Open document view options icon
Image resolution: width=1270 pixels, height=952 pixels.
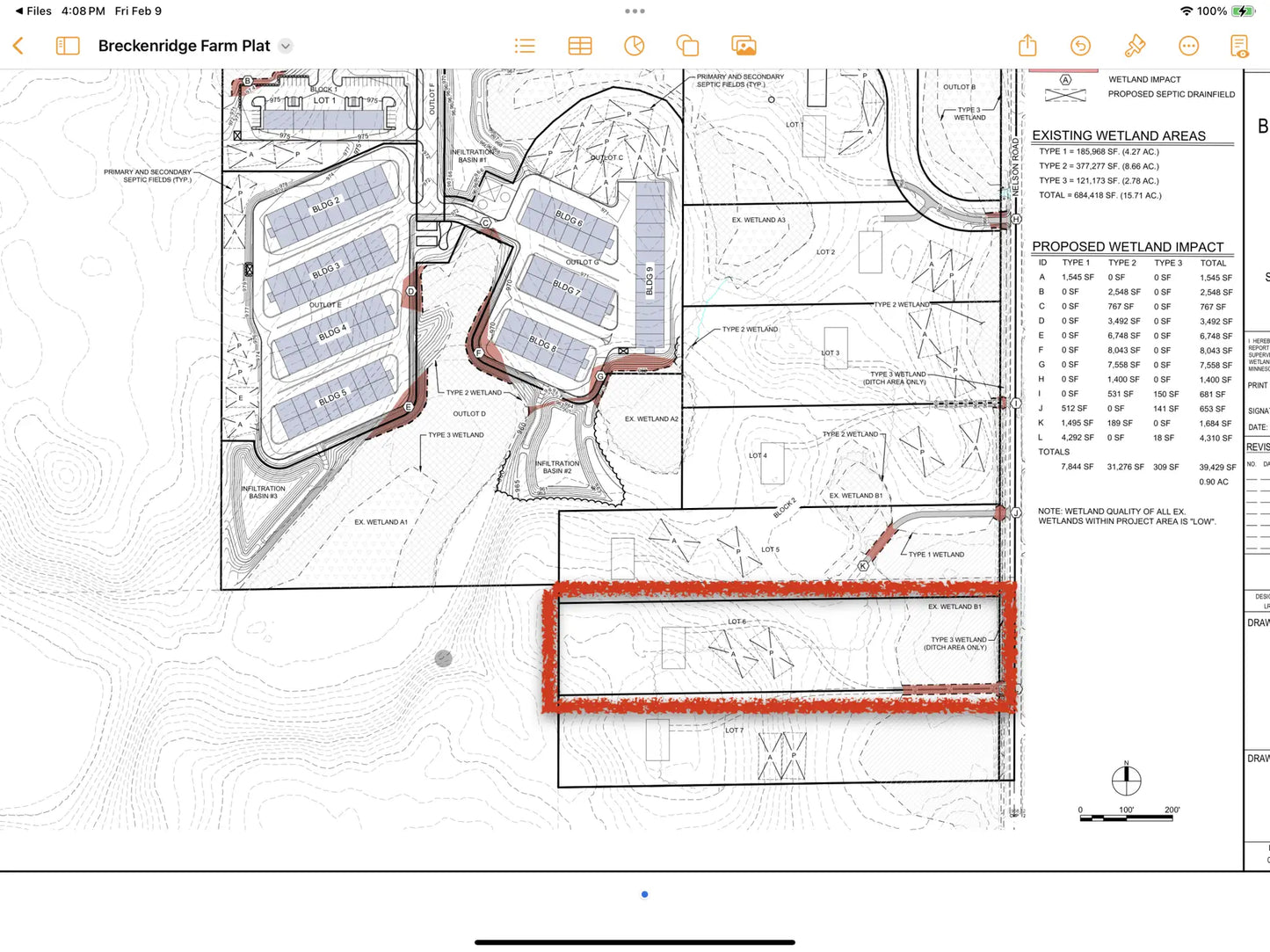point(1239,46)
